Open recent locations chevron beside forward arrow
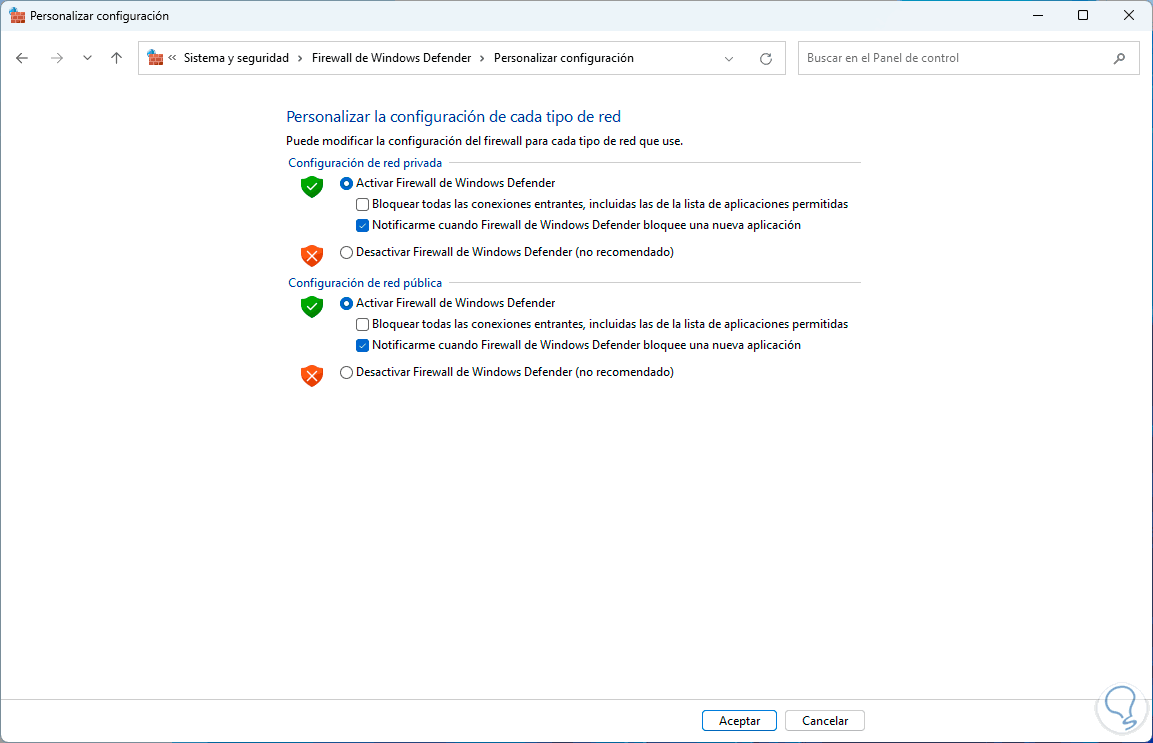Screen dimensions: 1153x743 pos(88,58)
